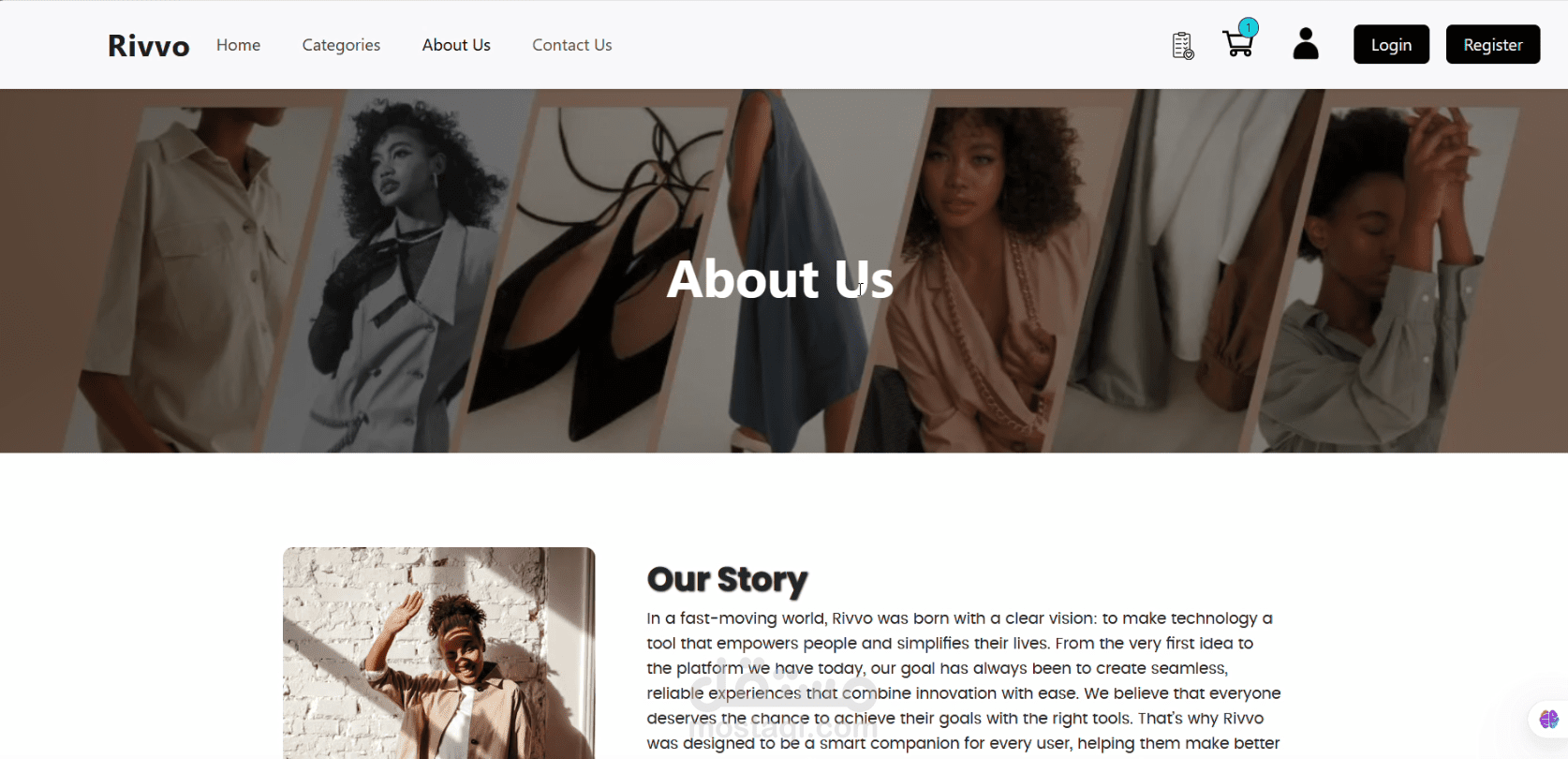
Task: Click the Our Story heading
Action: pos(727,580)
